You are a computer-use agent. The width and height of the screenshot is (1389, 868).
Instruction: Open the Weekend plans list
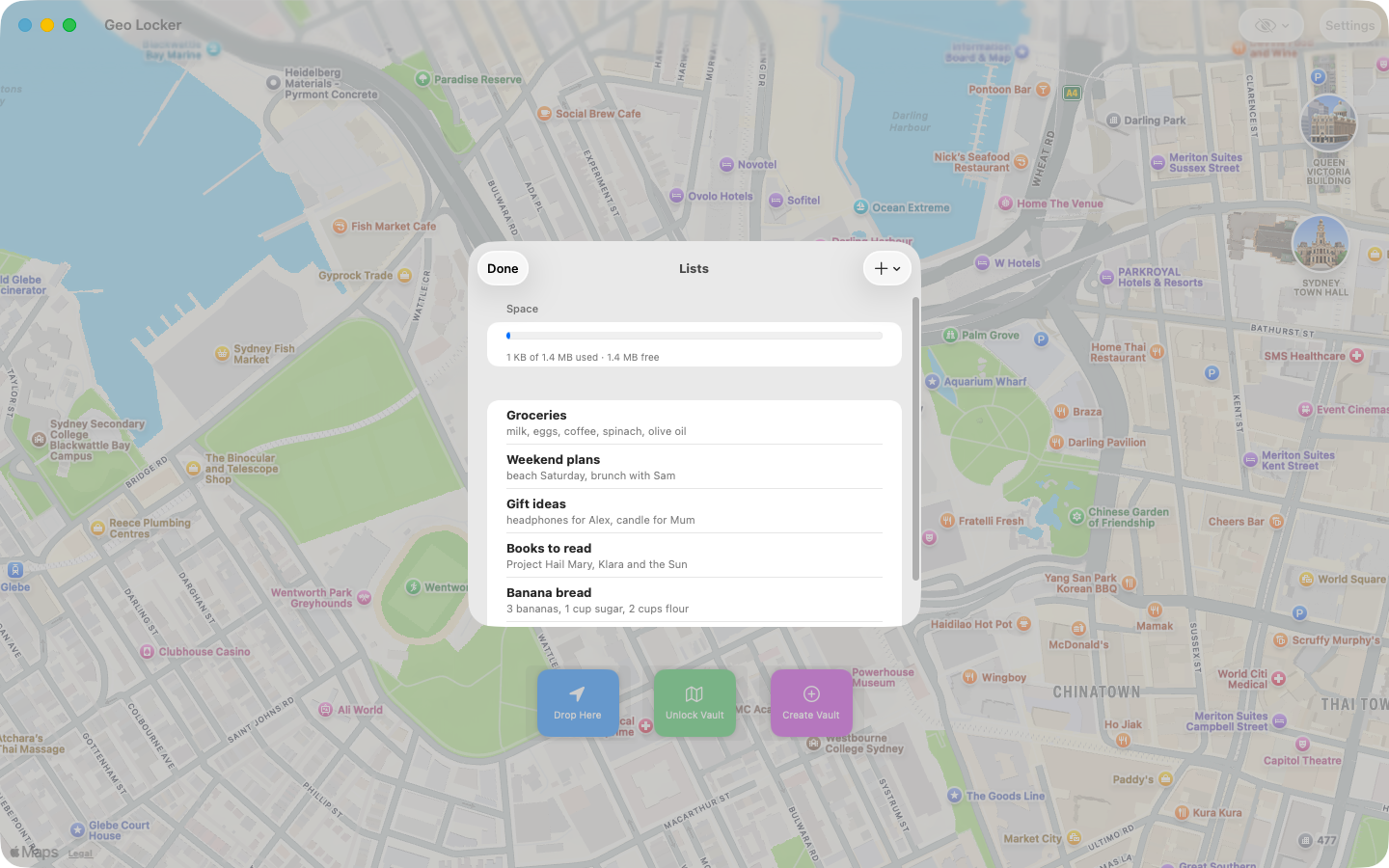(694, 467)
